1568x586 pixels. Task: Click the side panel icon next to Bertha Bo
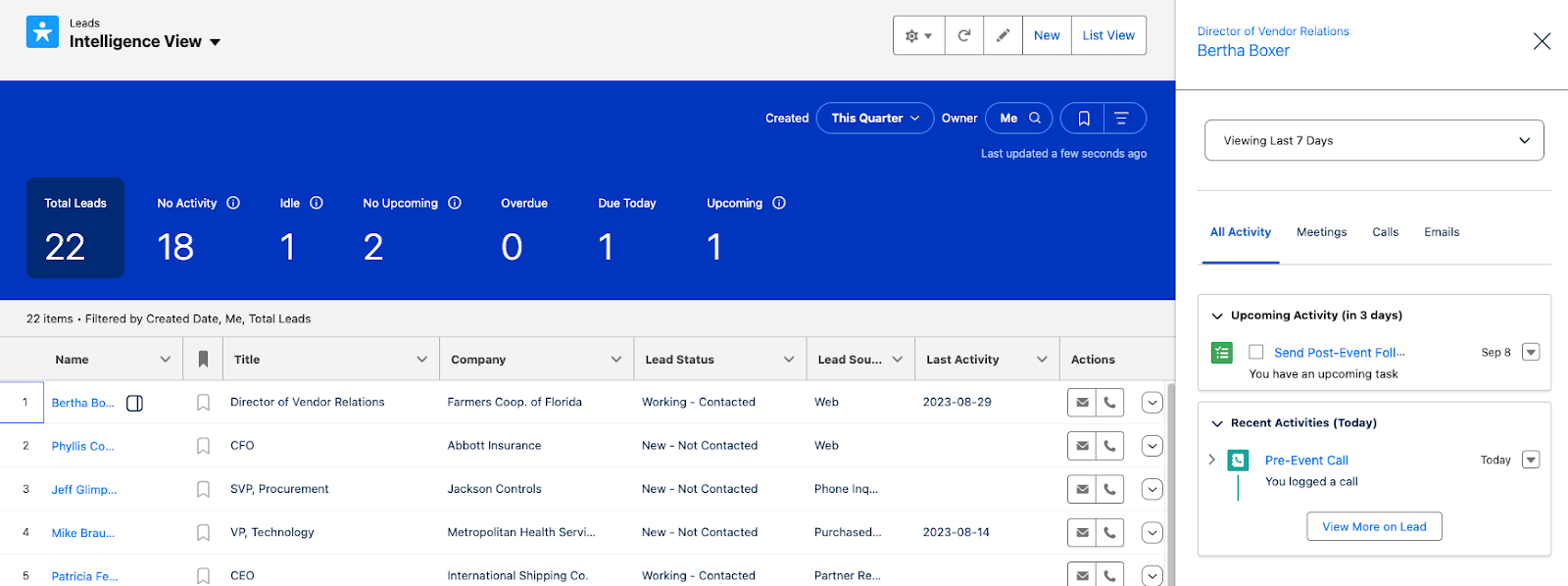pyautogui.click(x=135, y=403)
